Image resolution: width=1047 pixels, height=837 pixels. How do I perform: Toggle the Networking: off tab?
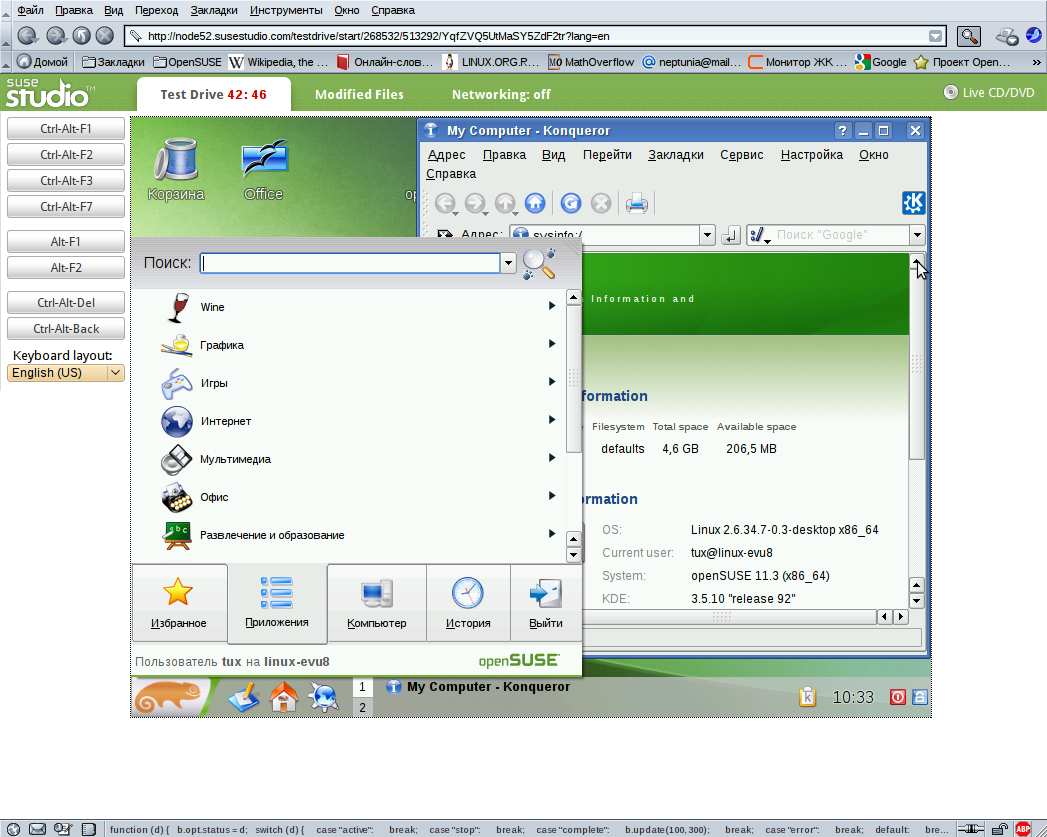(501, 95)
